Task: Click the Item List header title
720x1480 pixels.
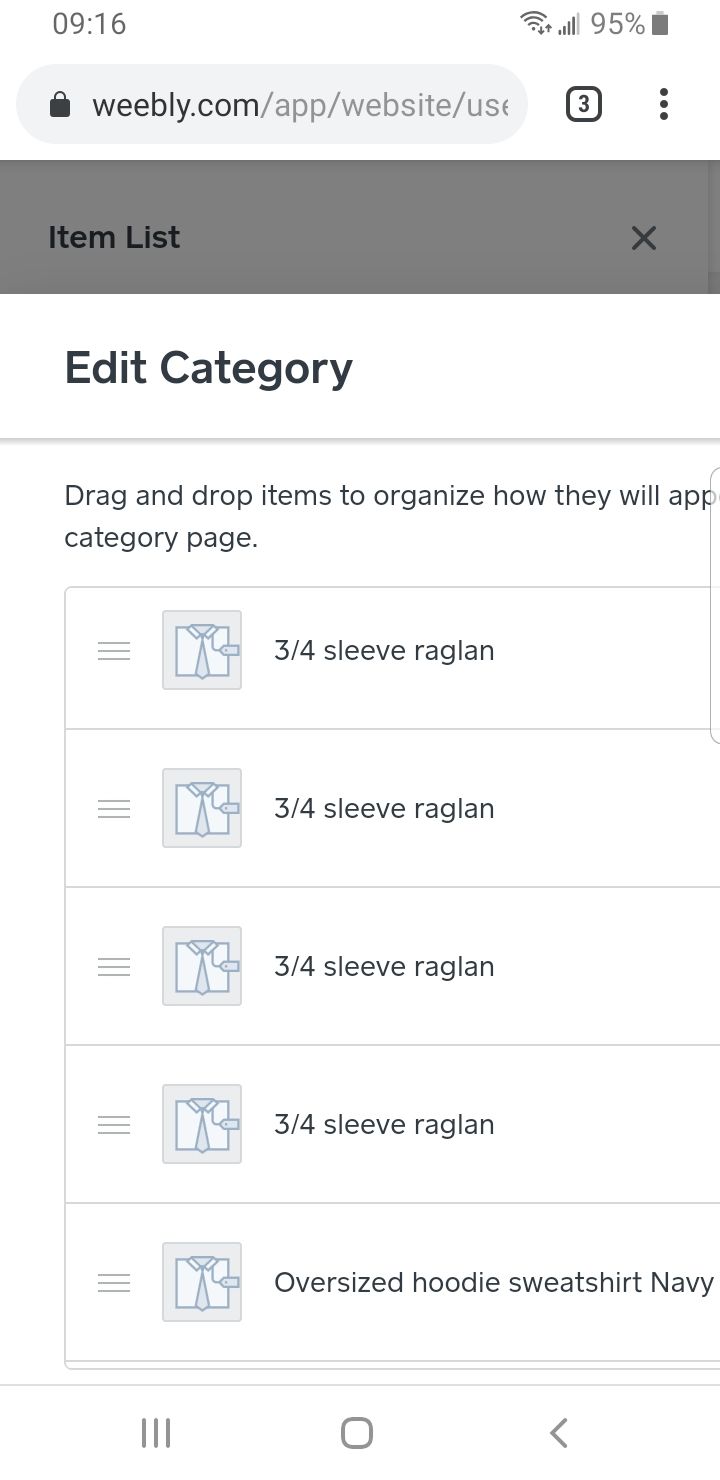Action: pyautogui.click(x=113, y=237)
